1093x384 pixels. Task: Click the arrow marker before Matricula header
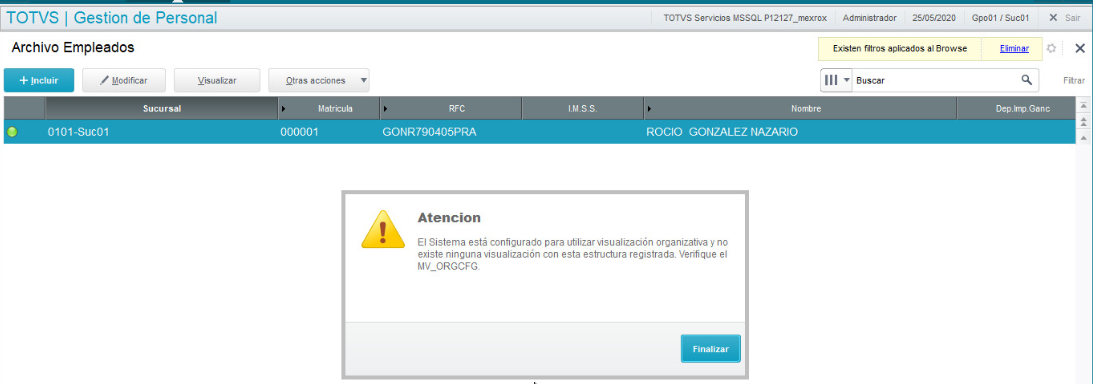(283, 109)
